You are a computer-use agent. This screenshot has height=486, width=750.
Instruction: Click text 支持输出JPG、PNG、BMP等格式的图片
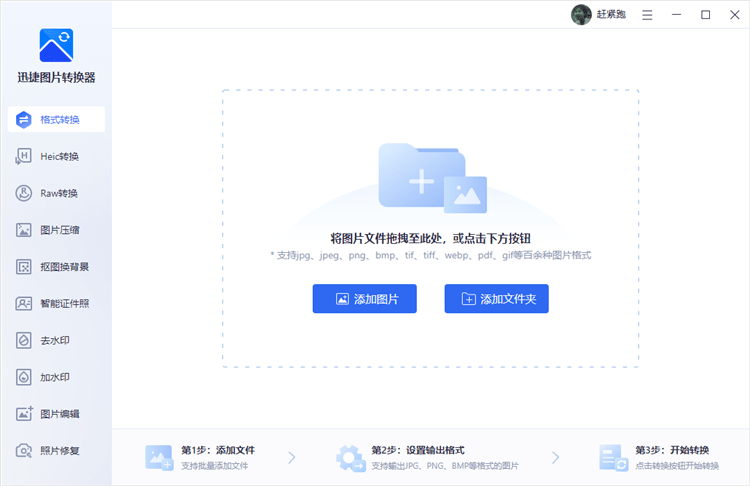(445, 466)
